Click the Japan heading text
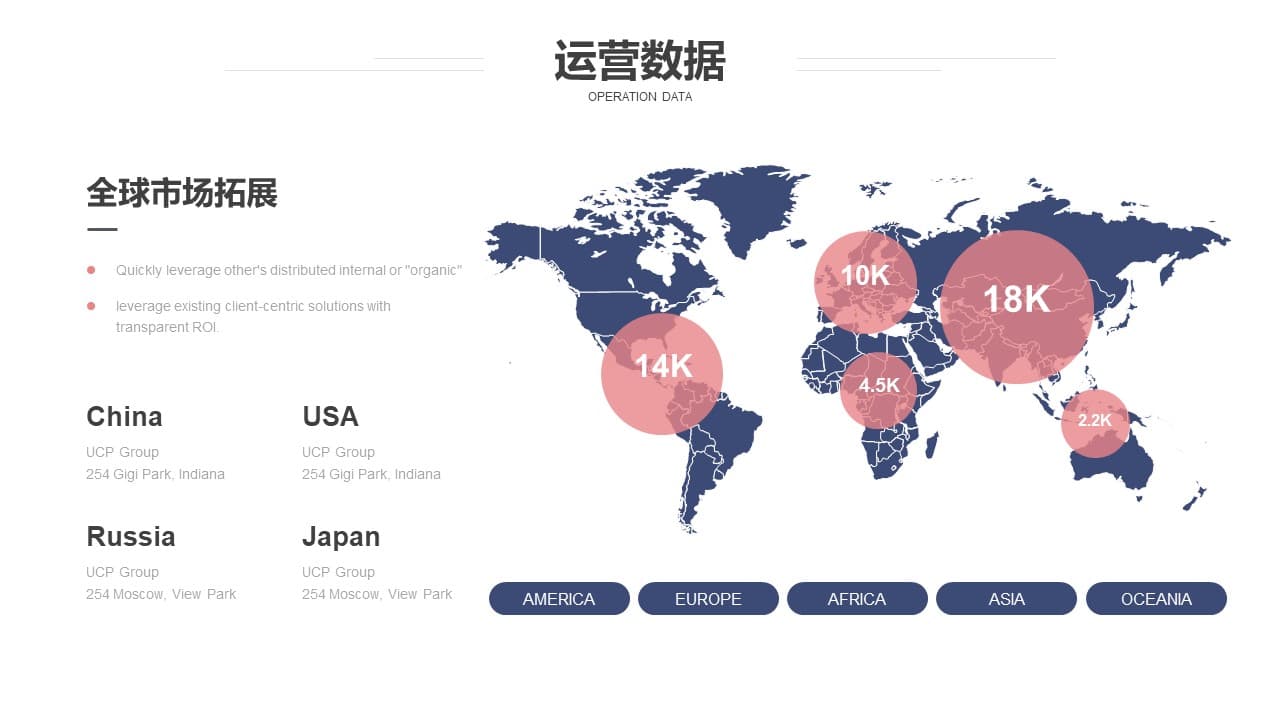The width and height of the screenshot is (1280, 720). (x=341, y=537)
